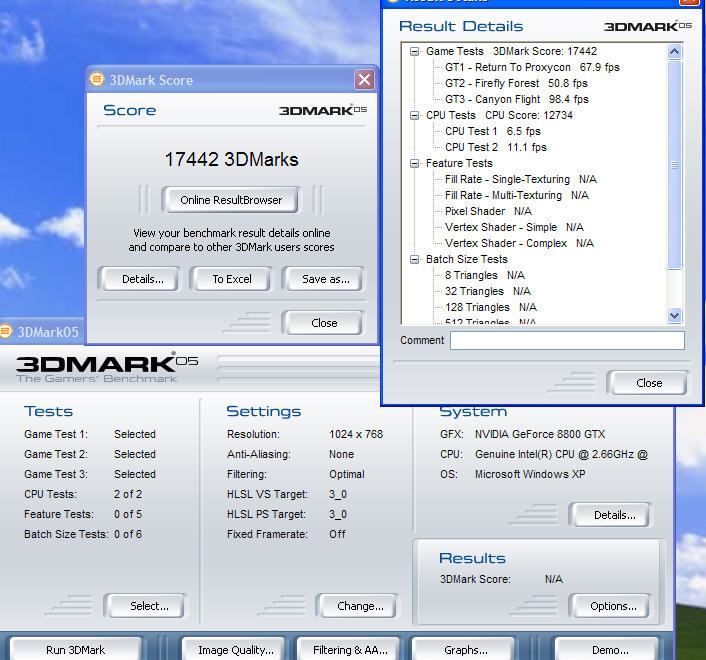Viewport: 706px width, 660px height.
Task: Click Details in the 3DMark Score window
Action: click(x=142, y=279)
